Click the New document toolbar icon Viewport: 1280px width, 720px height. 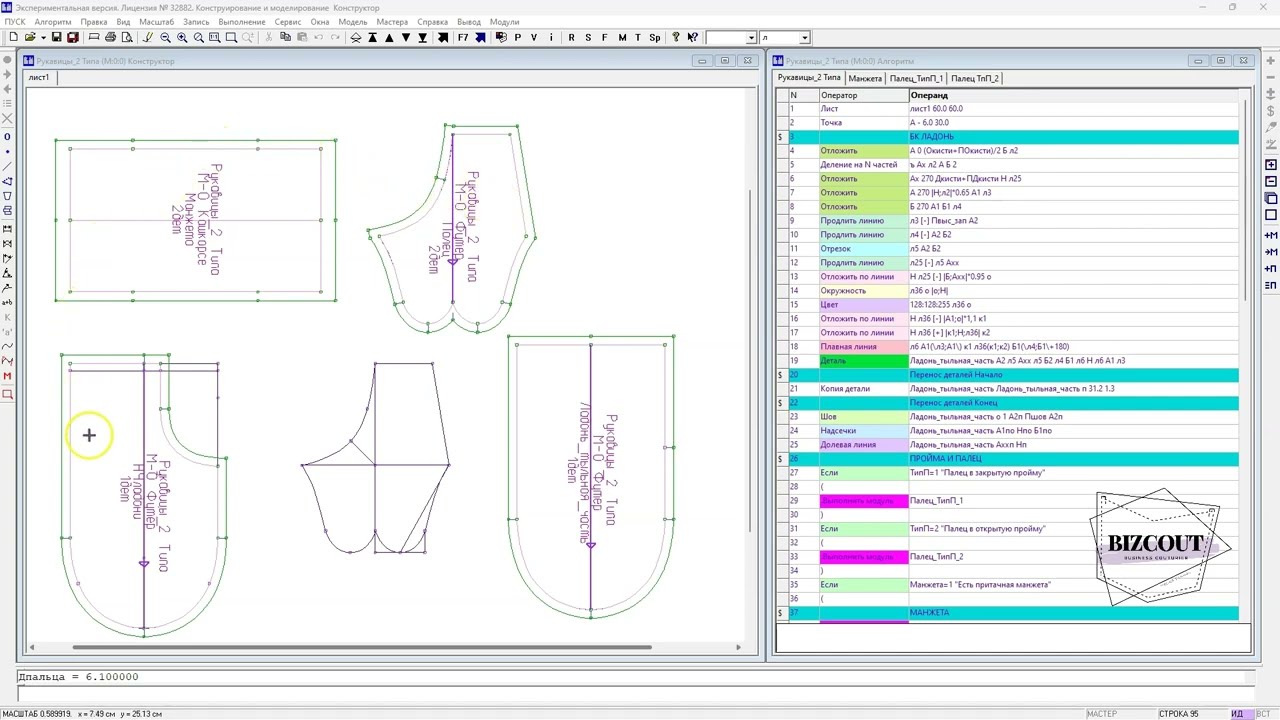(x=13, y=38)
